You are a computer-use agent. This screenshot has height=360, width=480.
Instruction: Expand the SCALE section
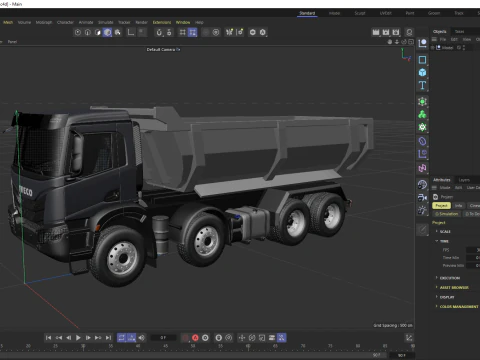pyautogui.click(x=444, y=231)
